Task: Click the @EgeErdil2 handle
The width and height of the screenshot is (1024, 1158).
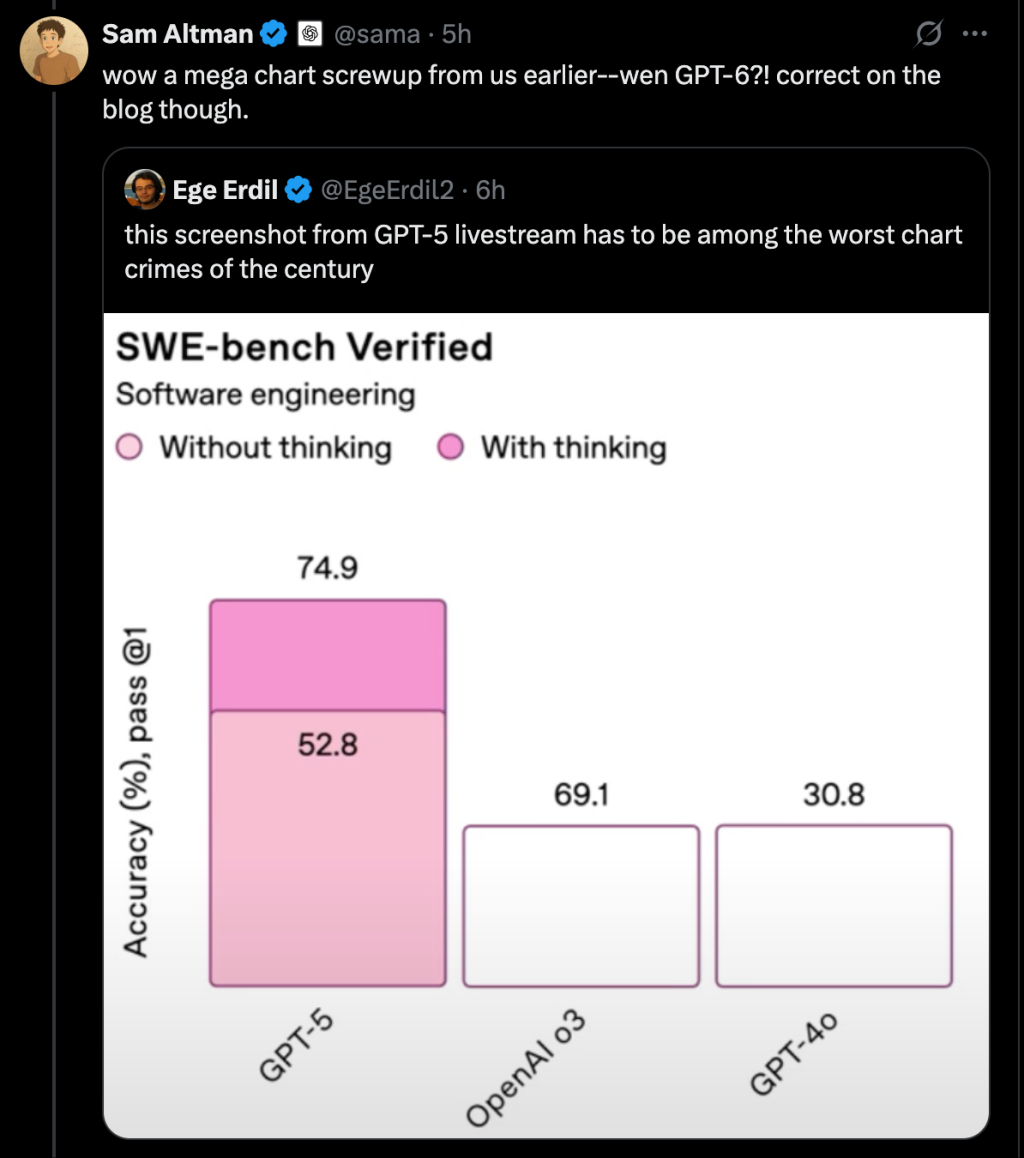Action: tap(387, 189)
